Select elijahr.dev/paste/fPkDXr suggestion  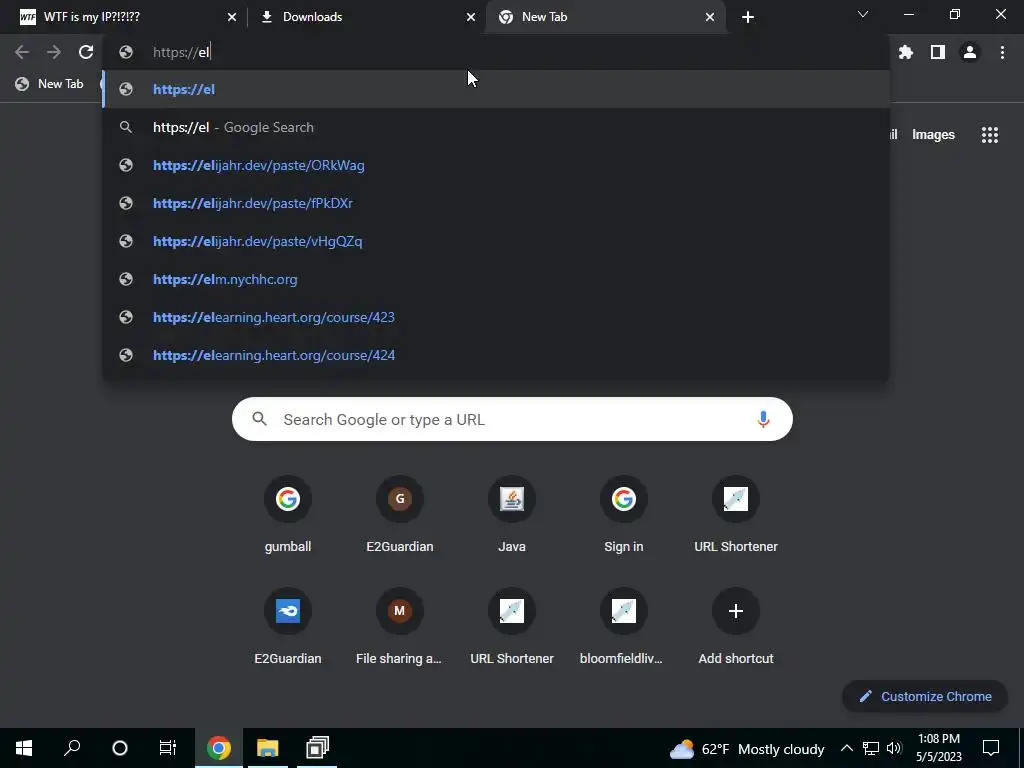coord(496,203)
